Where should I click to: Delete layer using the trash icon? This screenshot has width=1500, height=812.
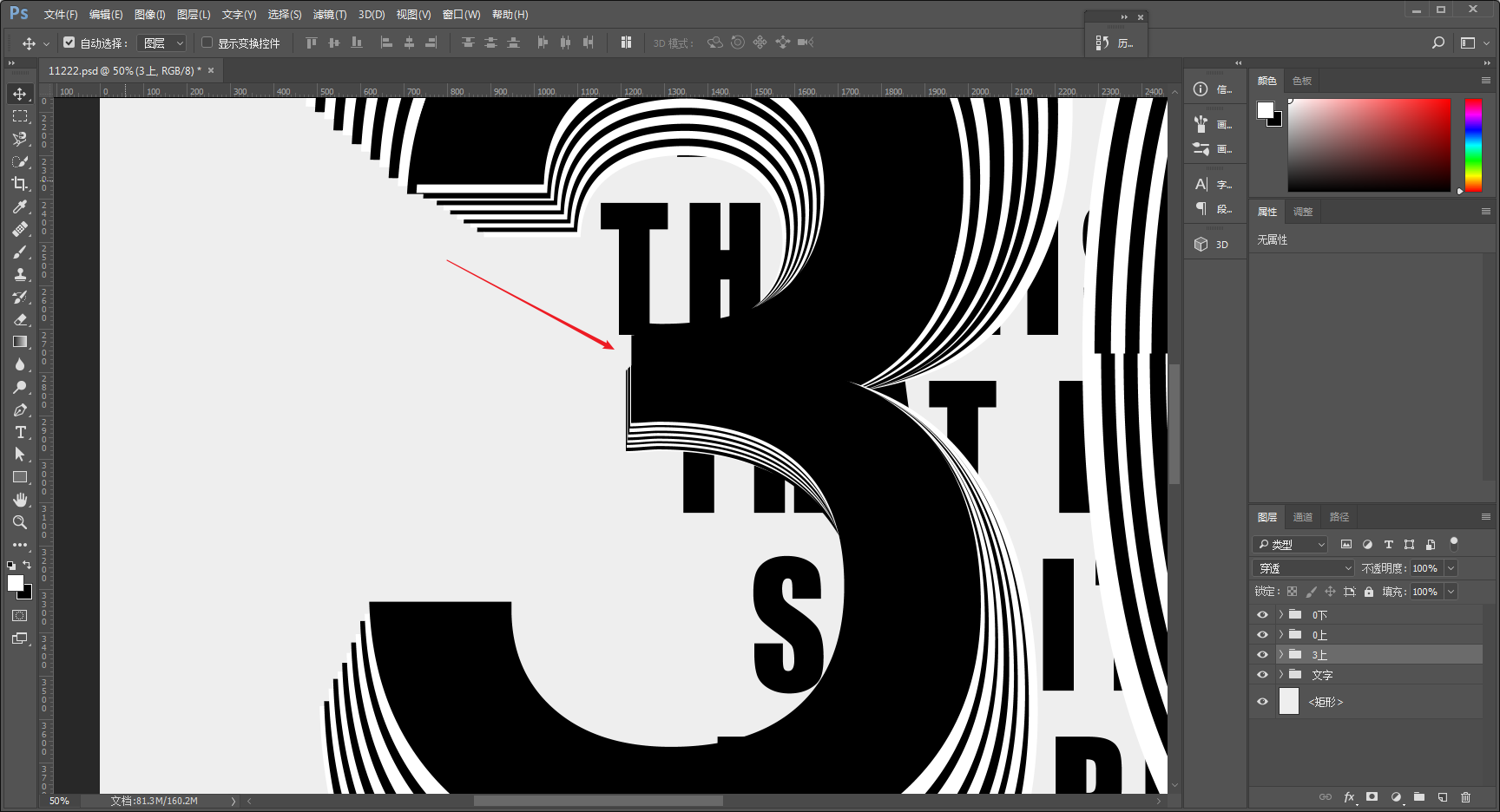click(1465, 796)
